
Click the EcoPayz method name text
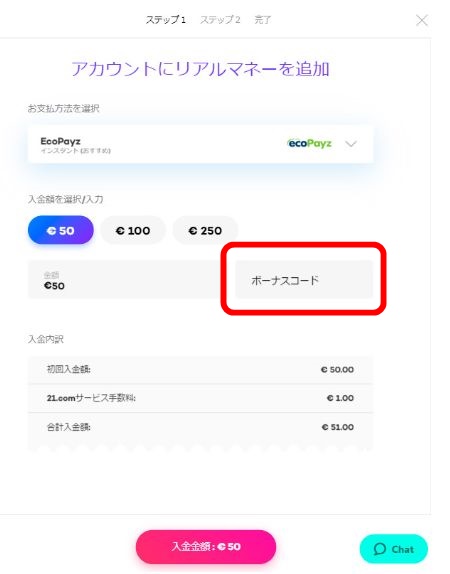[x=60, y=141]
